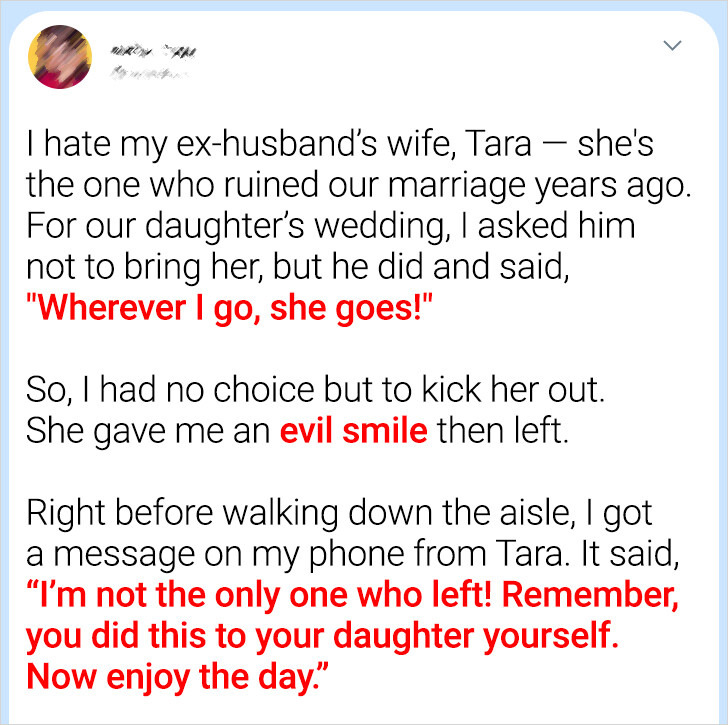Open the post options chevron menu

[672, 45]
